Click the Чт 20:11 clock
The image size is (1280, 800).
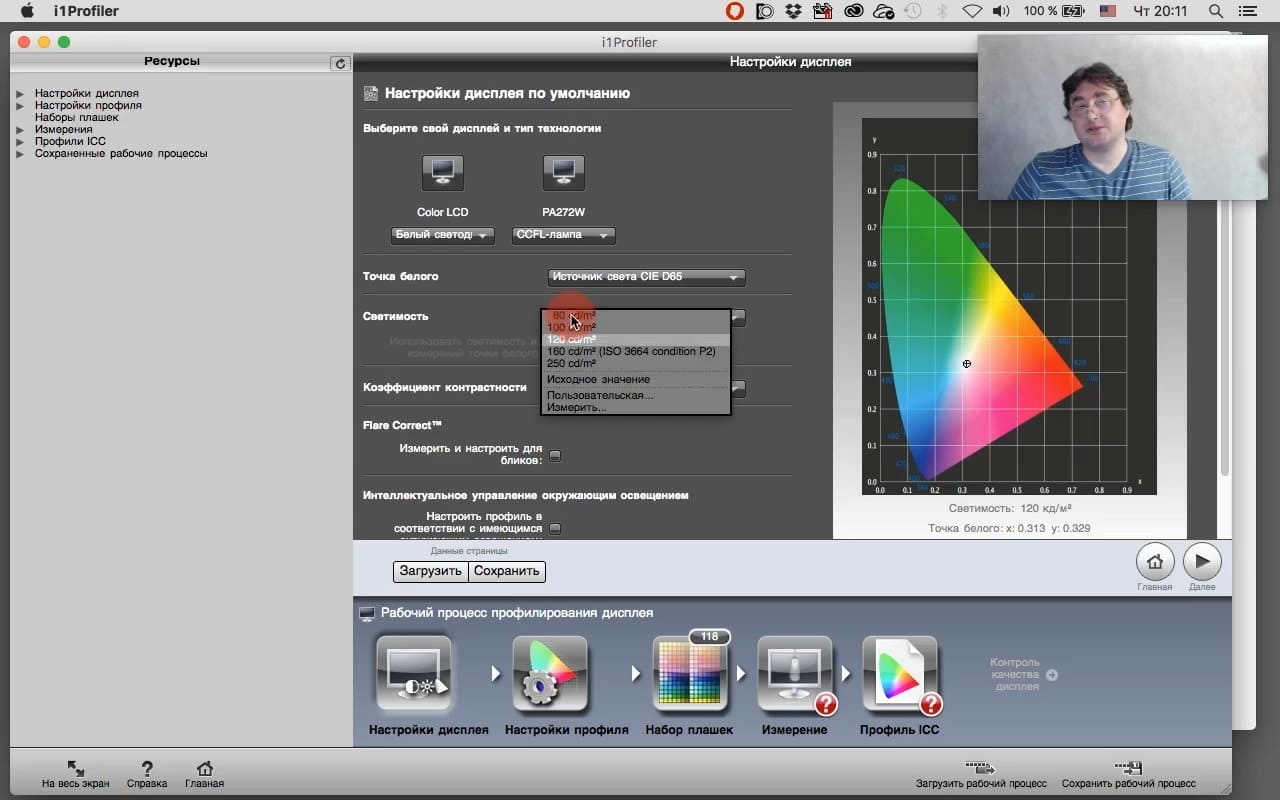[x=1159, y=11]
